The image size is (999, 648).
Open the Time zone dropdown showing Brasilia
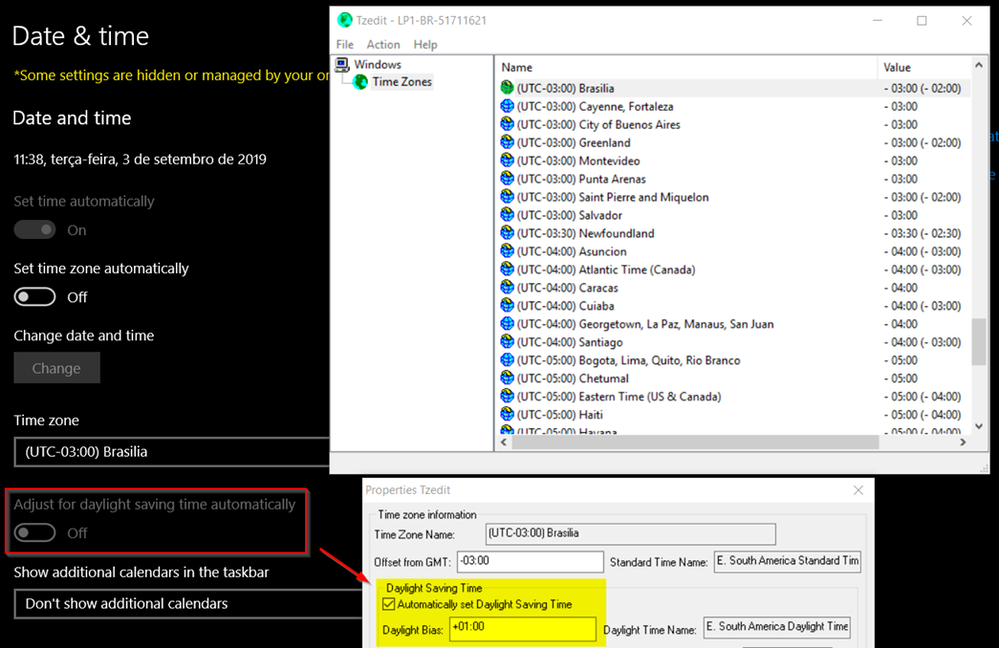(172, 452)
